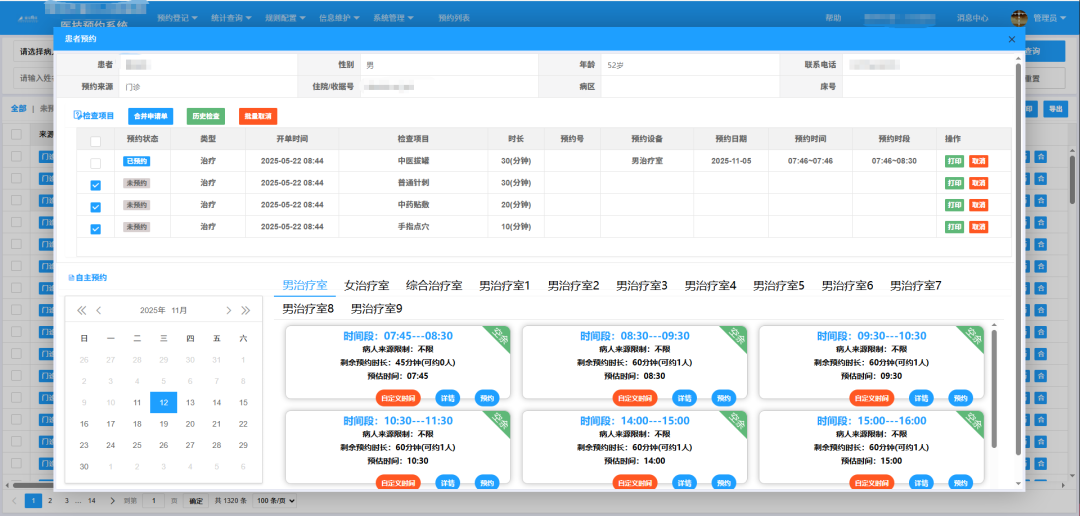Click the page number input field
1080x516 pixels.
[154, 500]
